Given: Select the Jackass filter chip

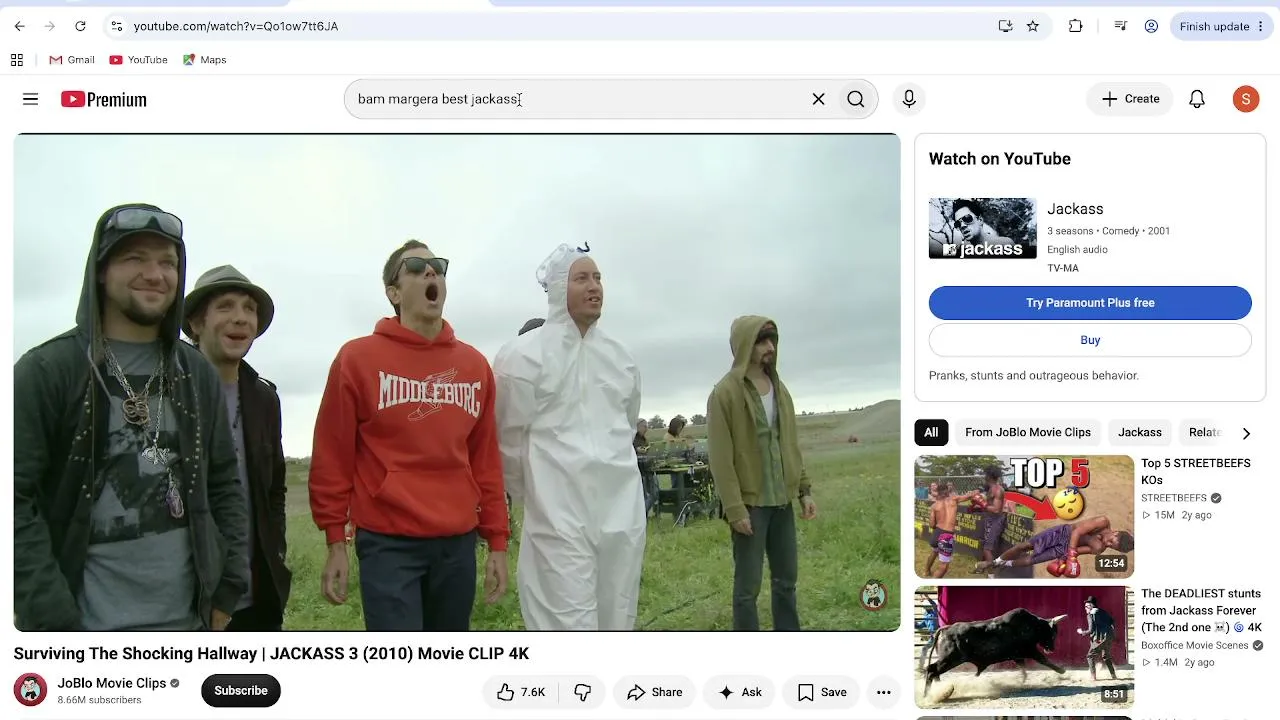Looking at the screenshot, I should [1140, 433].
